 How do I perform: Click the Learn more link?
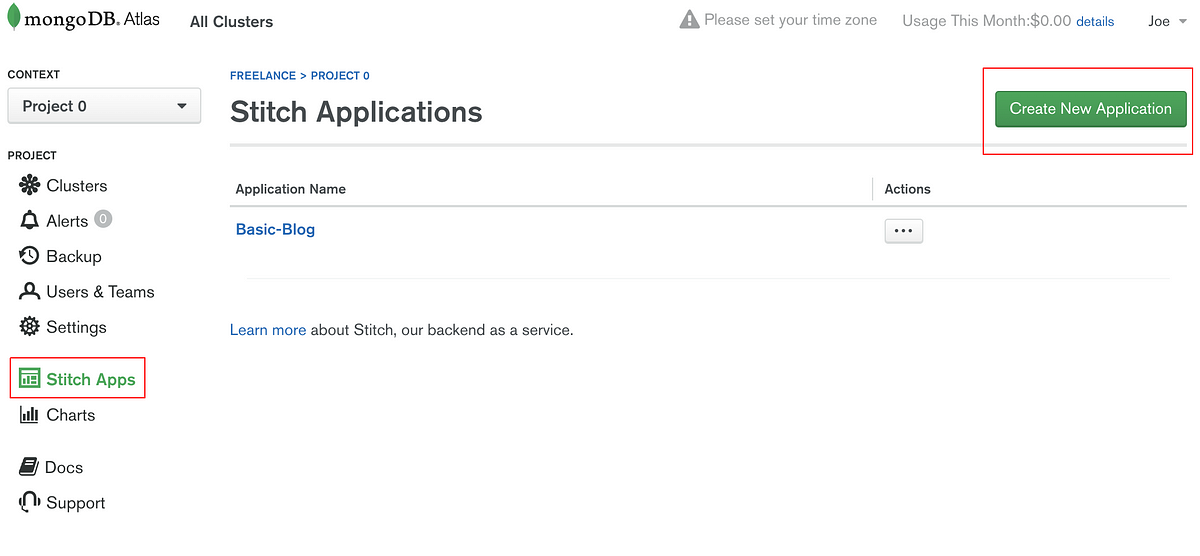point(268,330)
